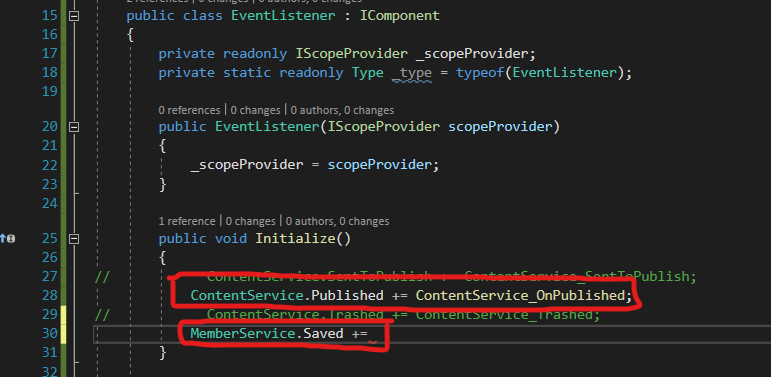This screenshot has height=377, width=771.
Task: Click line number 17 in the gutter
Action: [x=49, y=54]
